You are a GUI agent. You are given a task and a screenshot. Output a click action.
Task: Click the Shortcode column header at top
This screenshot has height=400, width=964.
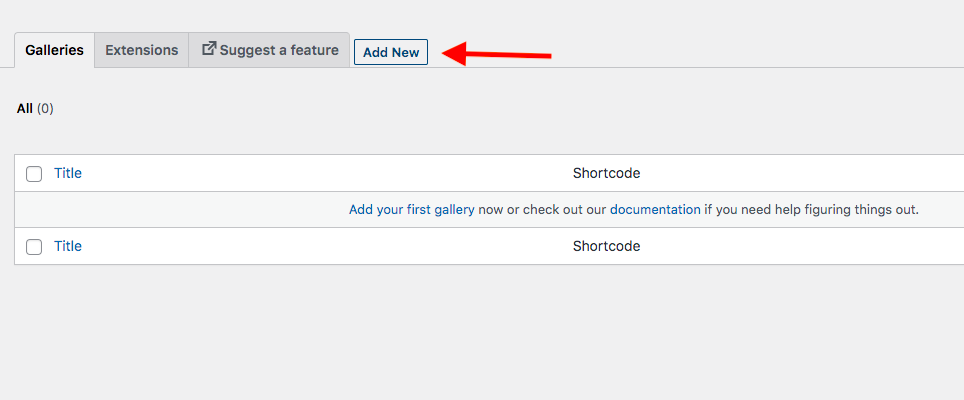[606, 173]
